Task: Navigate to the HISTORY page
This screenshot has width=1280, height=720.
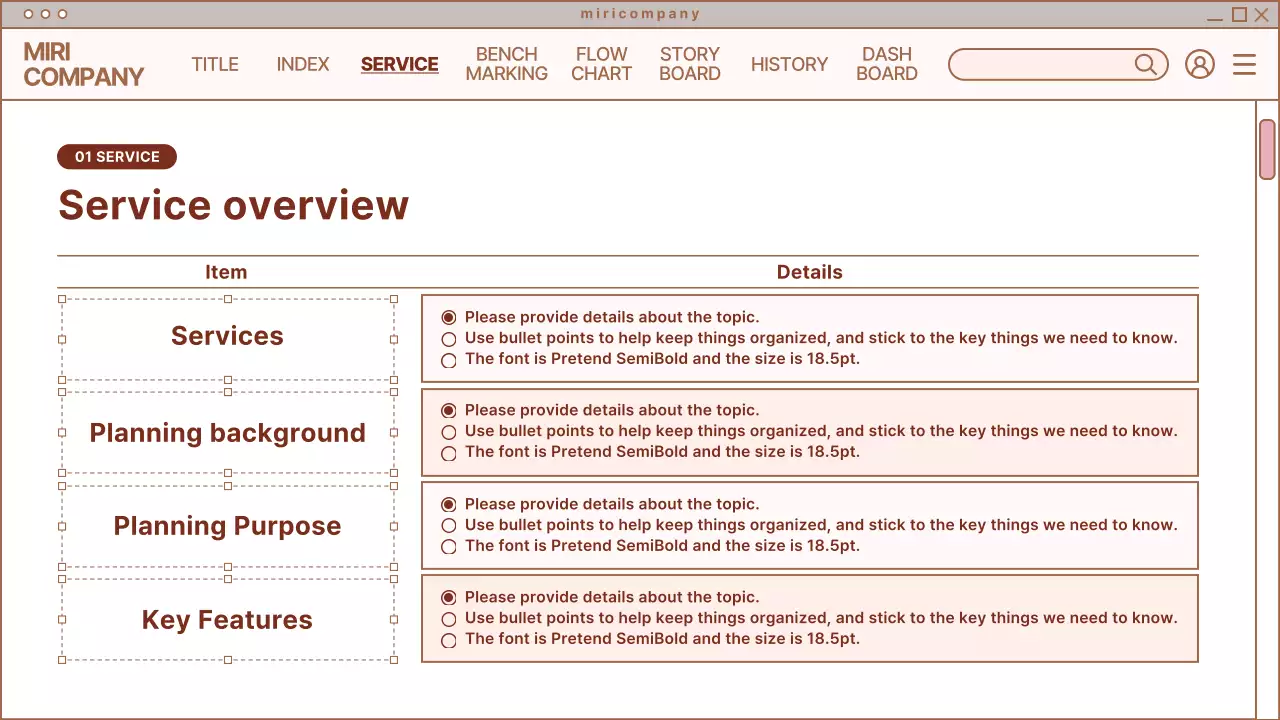Action: pos(790,64)
